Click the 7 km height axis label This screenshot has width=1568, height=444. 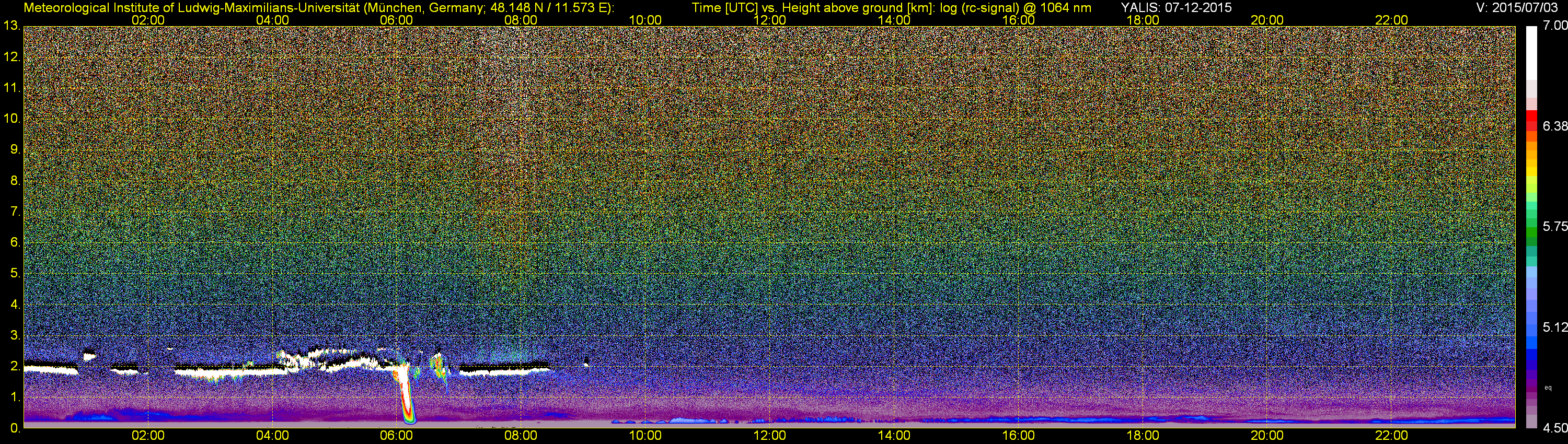[15, 211]
